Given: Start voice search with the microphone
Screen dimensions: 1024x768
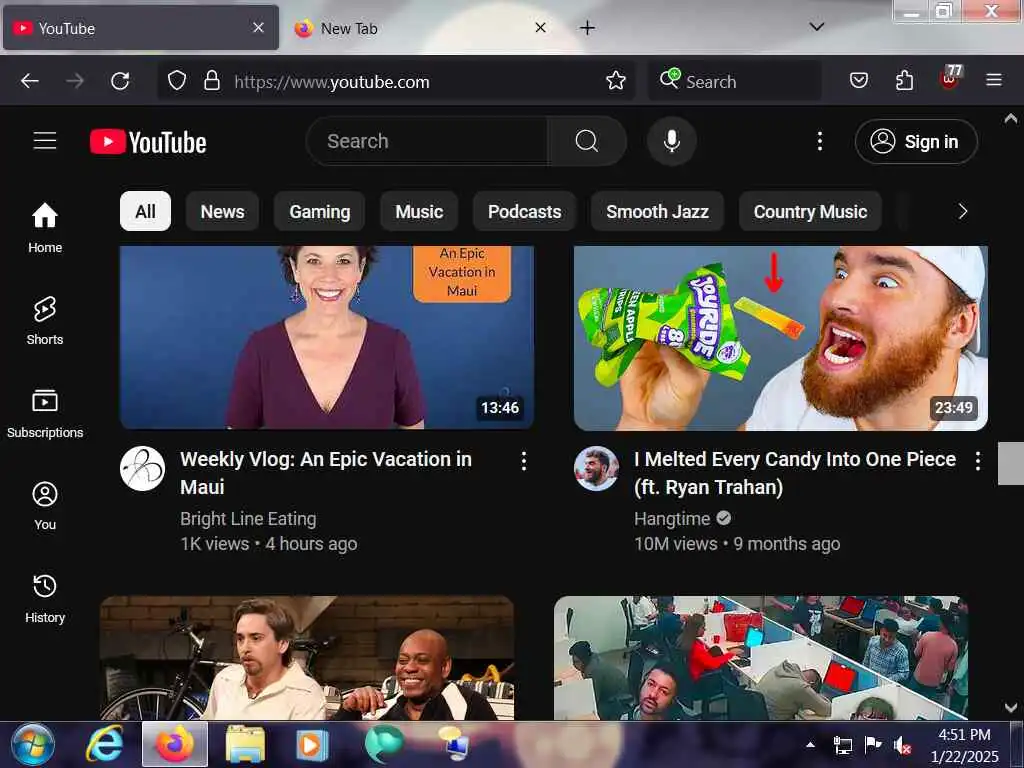Looking at the screenshot, I should 671,141.
